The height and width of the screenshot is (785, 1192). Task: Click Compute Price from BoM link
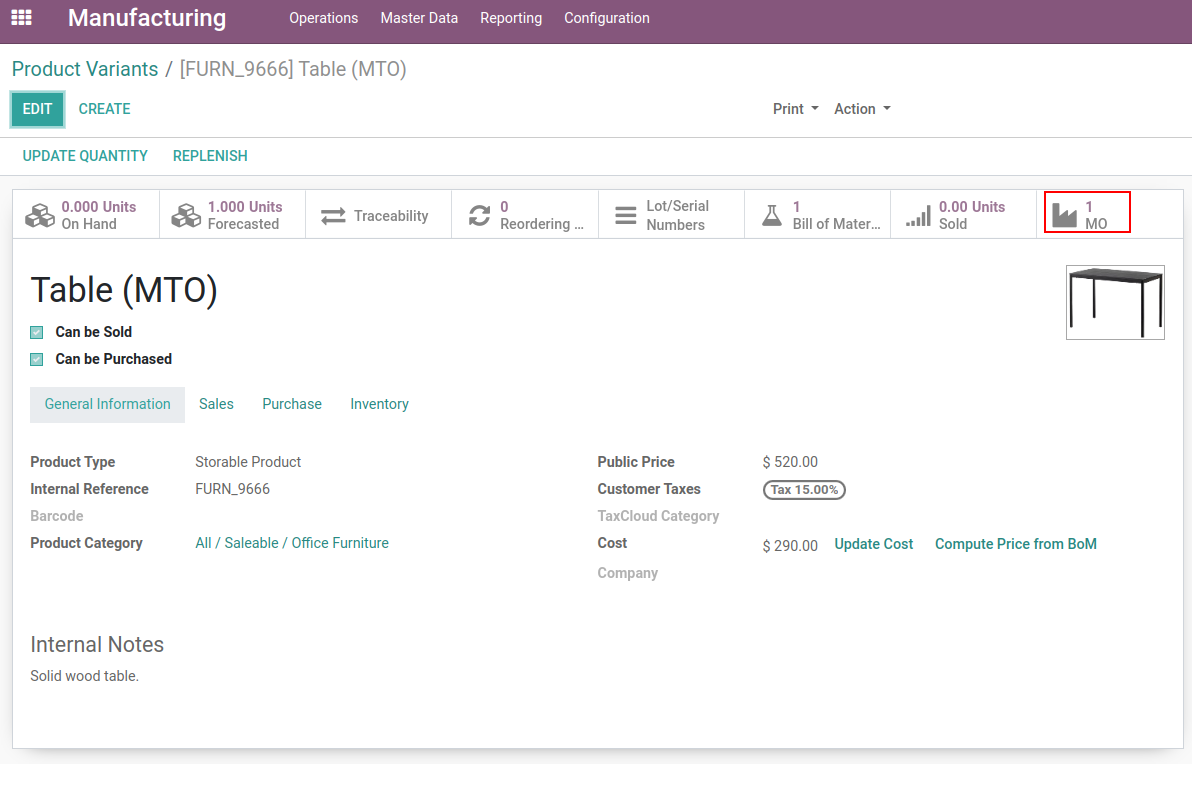pyautogui.click(x=1015, y=544)
